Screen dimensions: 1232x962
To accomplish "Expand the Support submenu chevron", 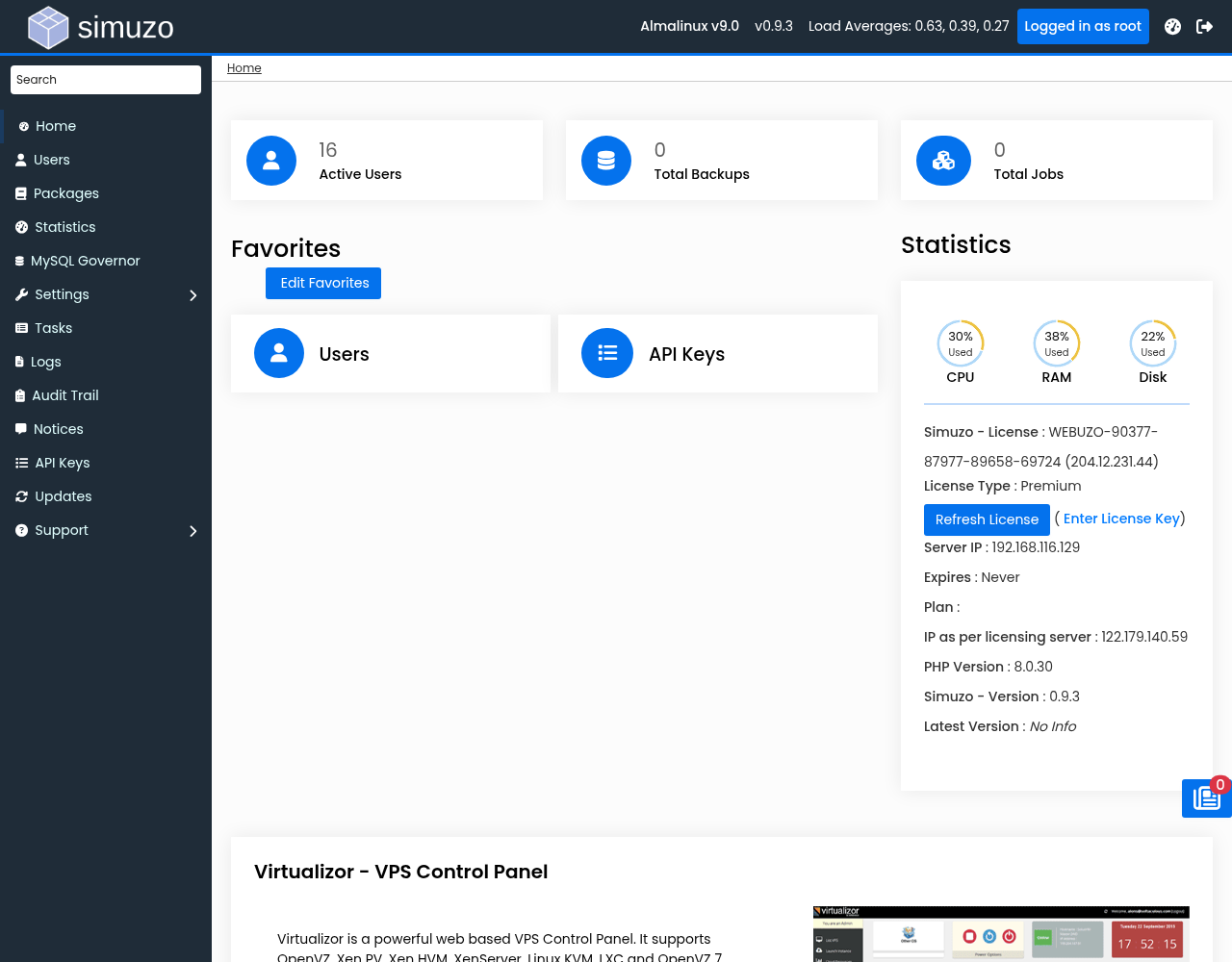I will (193, 531).
